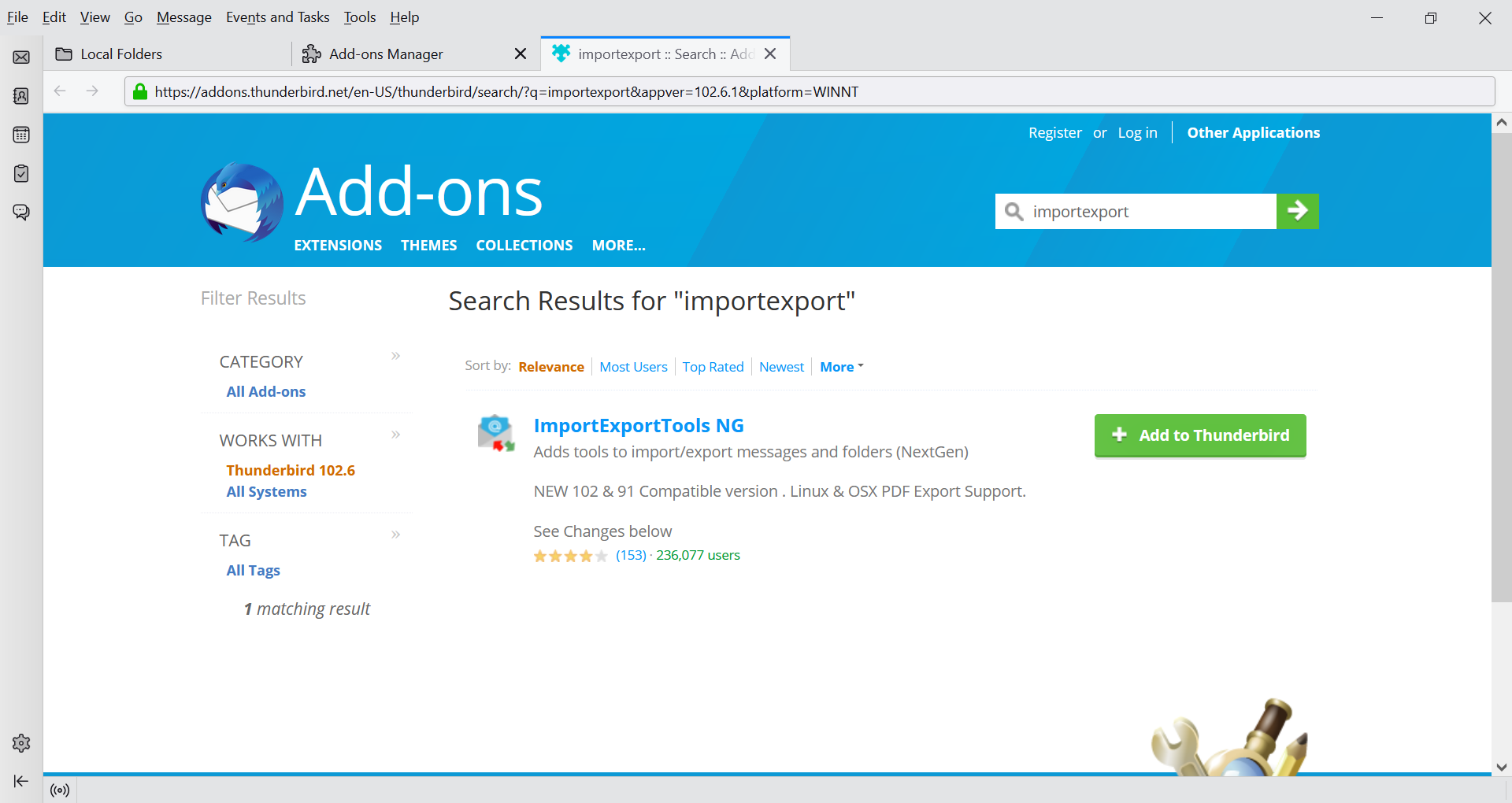This screenshot has height=803, width=1512.
Task: Collapse the spaces toolbar arrow
Action: [21, 781]
